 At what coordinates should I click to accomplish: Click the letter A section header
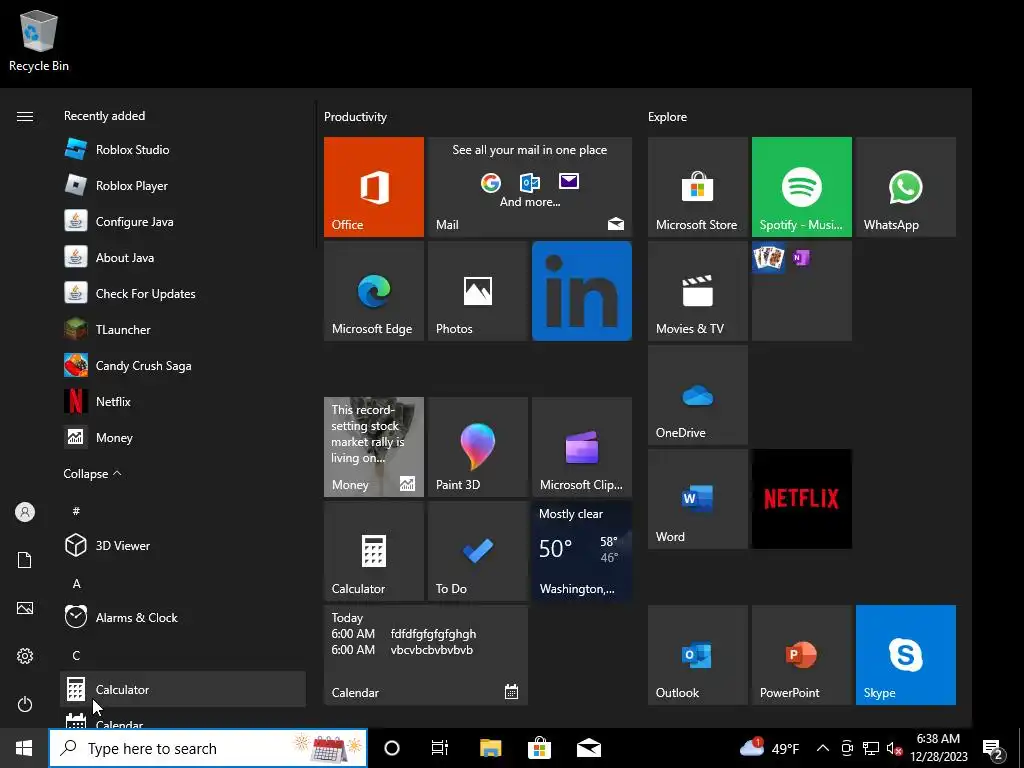point(76,584)
